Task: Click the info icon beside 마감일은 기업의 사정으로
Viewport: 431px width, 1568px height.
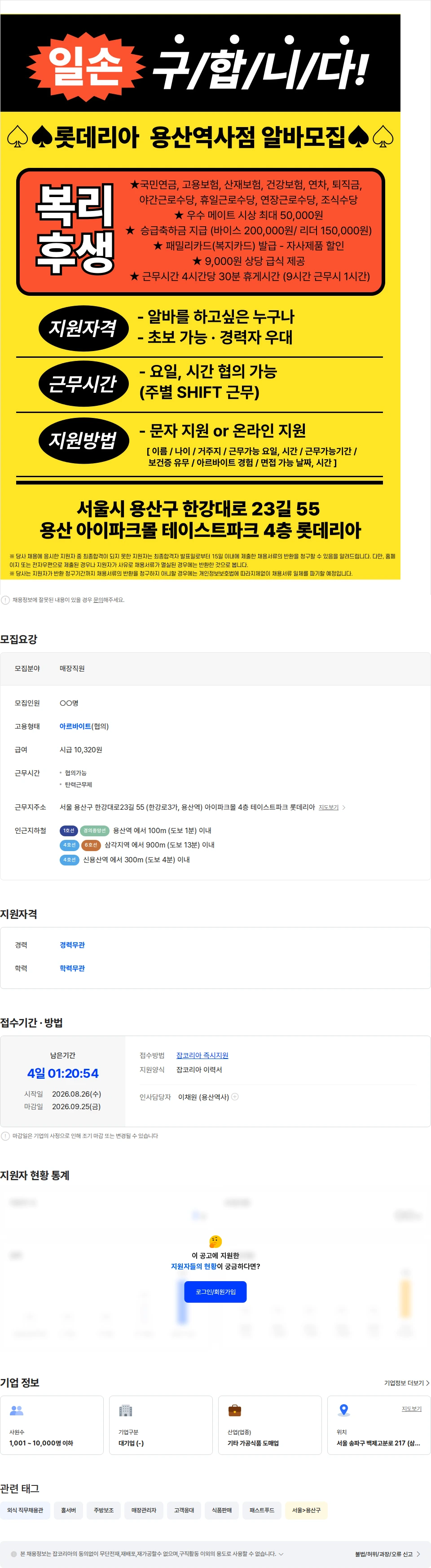Action: (5, 1135)
